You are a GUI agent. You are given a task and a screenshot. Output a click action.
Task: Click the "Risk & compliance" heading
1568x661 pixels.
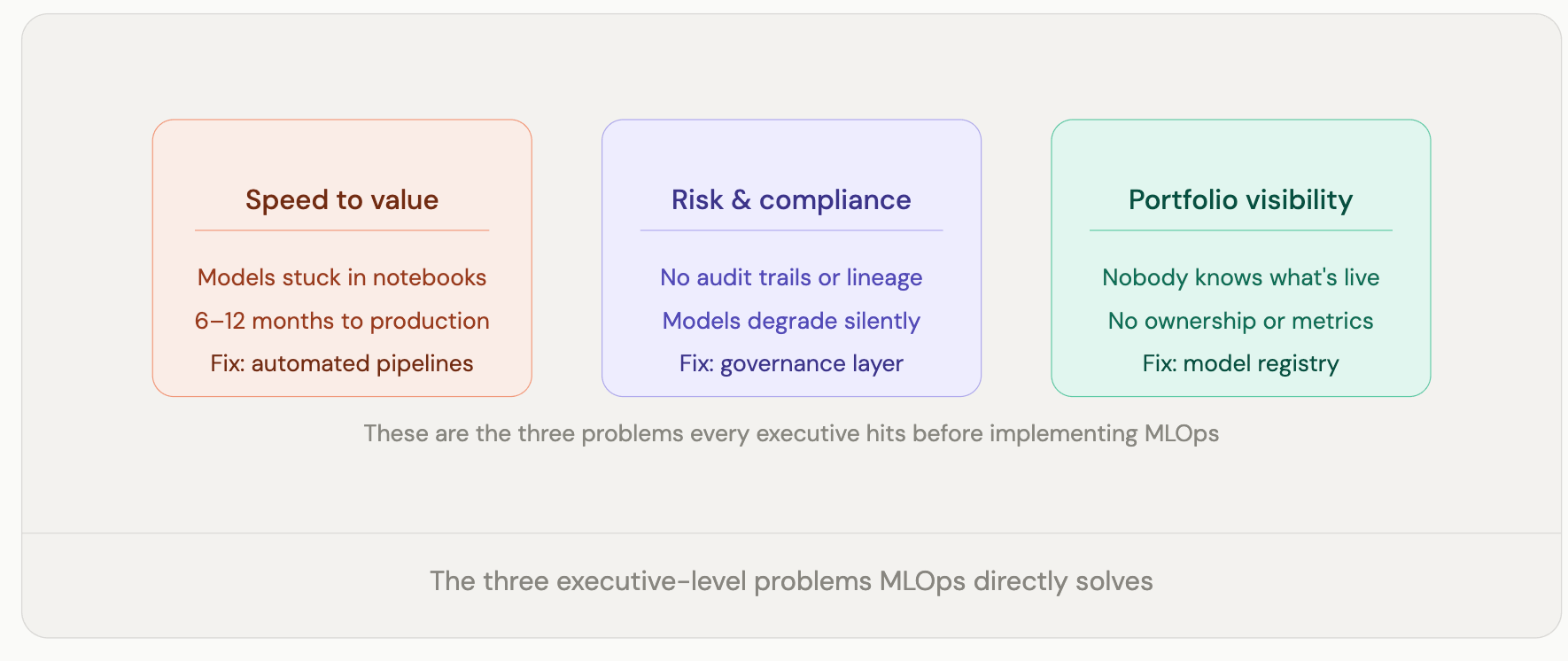[791, 200]
